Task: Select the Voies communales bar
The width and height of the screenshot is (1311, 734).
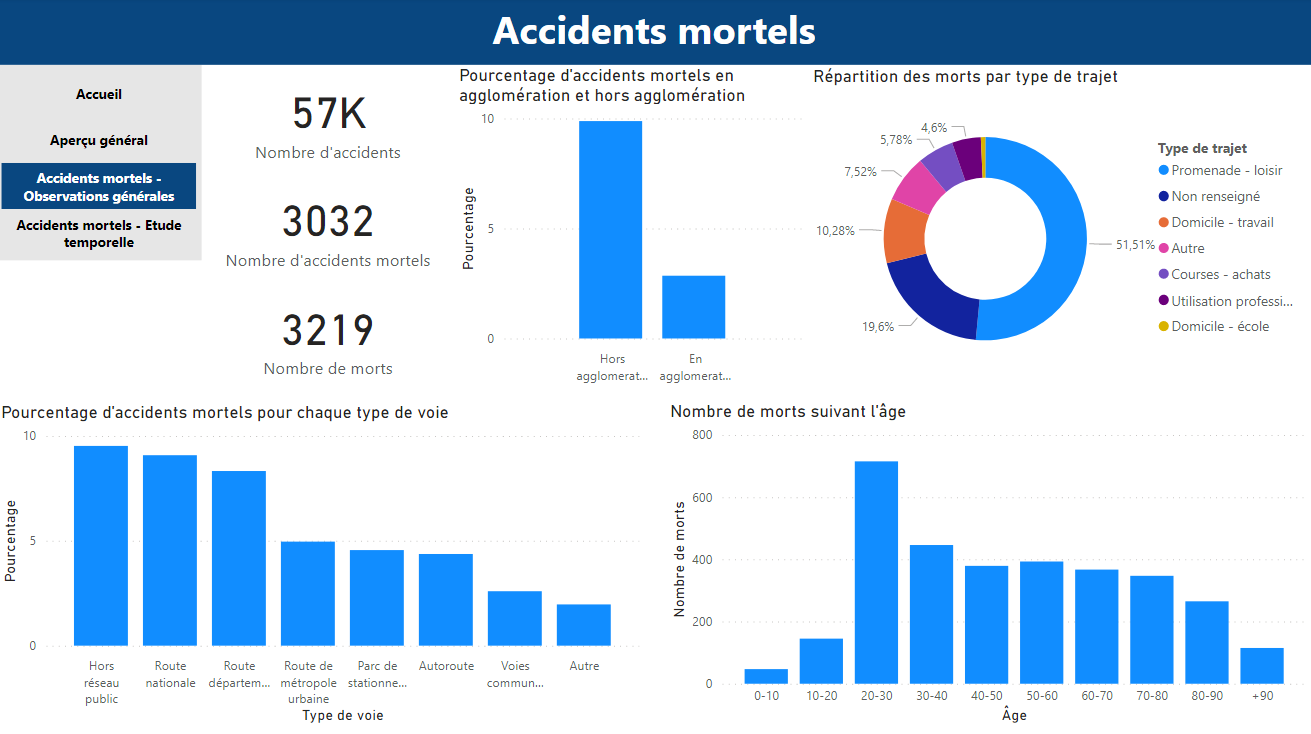Action: point(515,618)
